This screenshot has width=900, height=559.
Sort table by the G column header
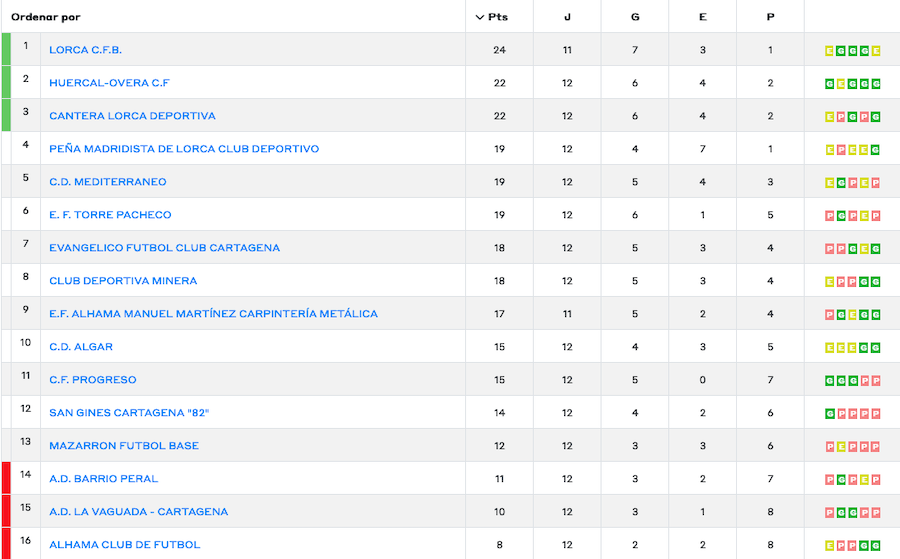coord(635,17)
